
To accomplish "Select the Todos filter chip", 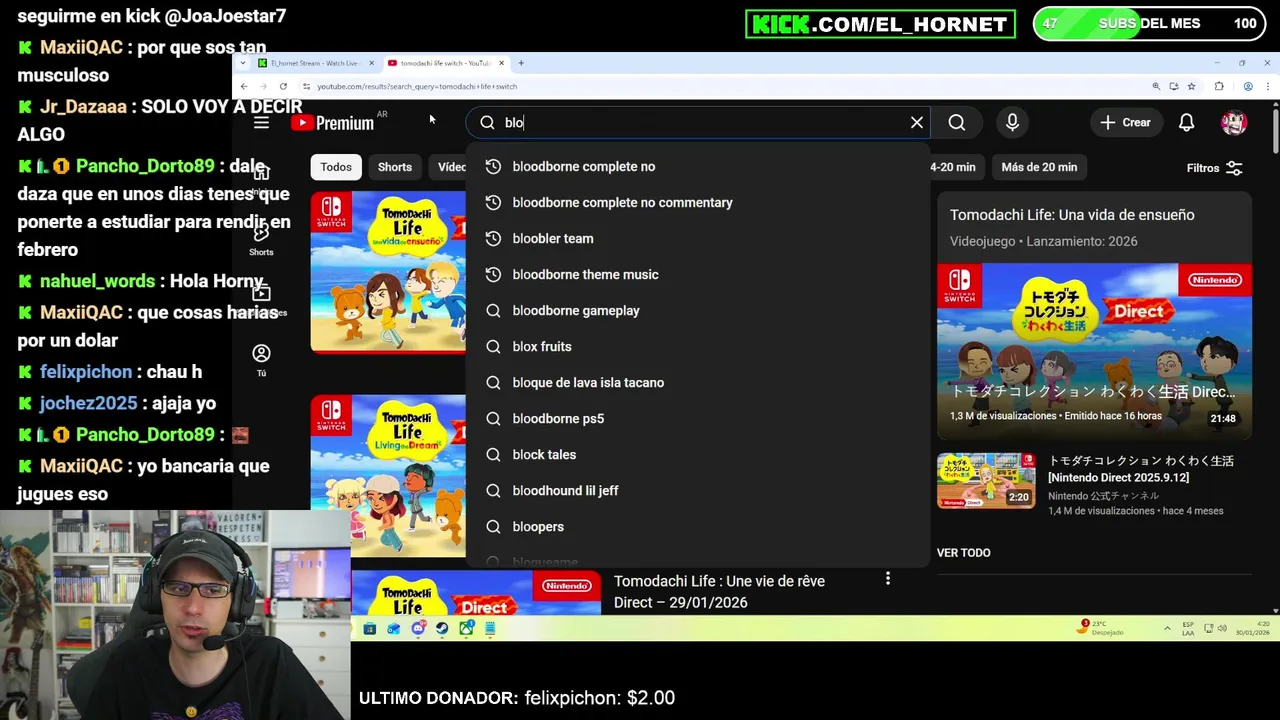I will pos(336,167).
